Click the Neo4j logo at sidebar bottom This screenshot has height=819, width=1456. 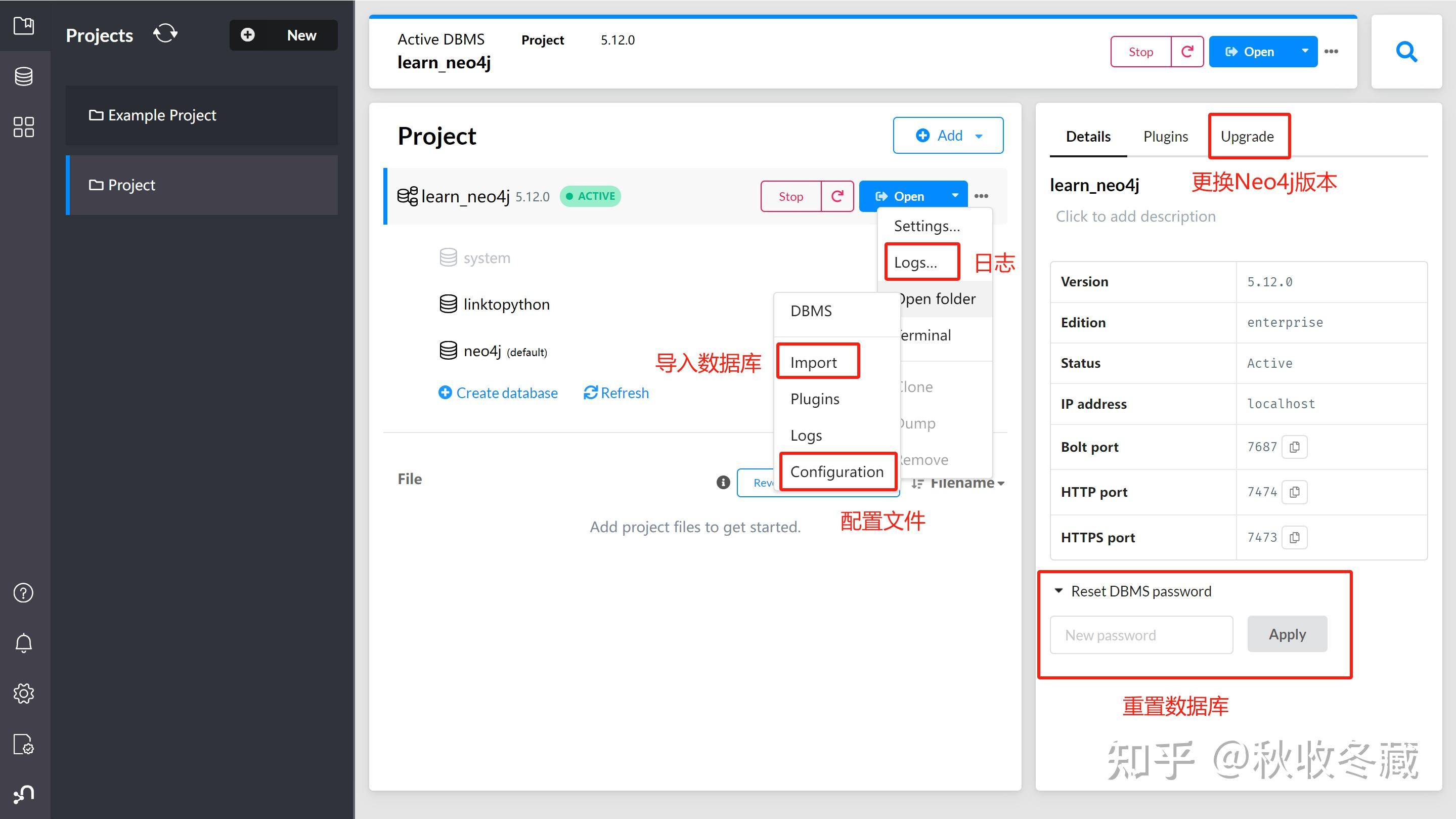24,794
